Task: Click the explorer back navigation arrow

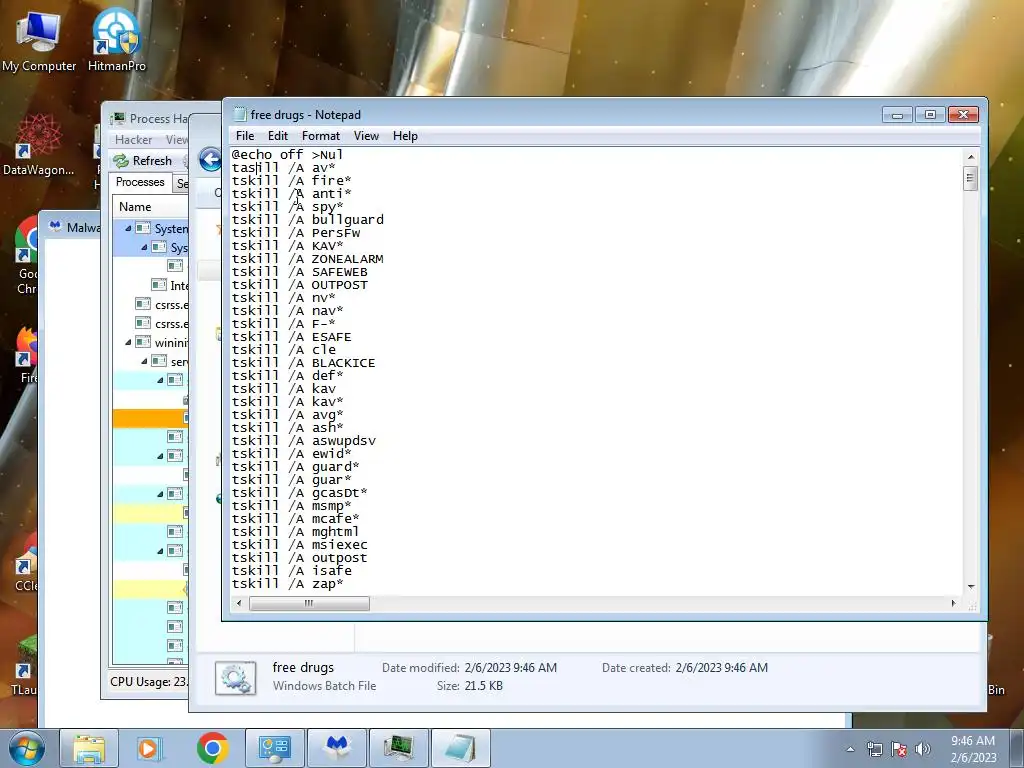Action: [x=210, y=159]
